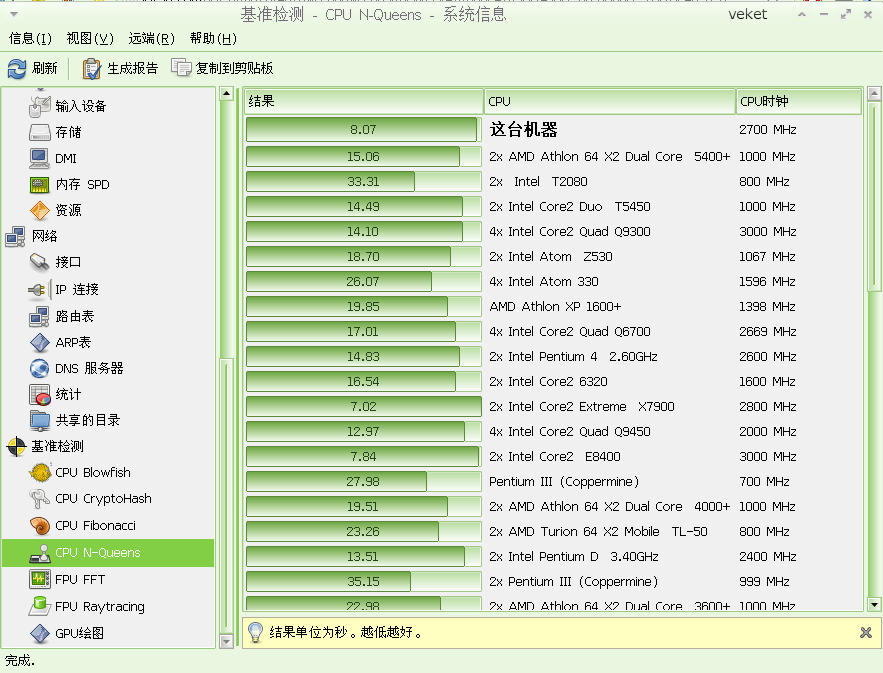Open the window menu arrow in title bar

click(x=14, y=14)
